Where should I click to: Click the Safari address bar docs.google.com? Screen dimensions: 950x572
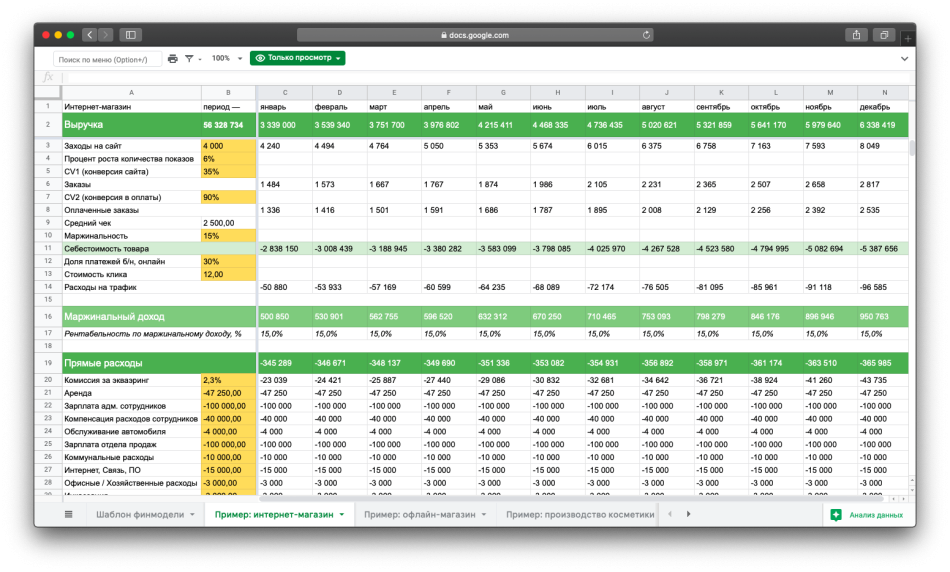[475, 35]
